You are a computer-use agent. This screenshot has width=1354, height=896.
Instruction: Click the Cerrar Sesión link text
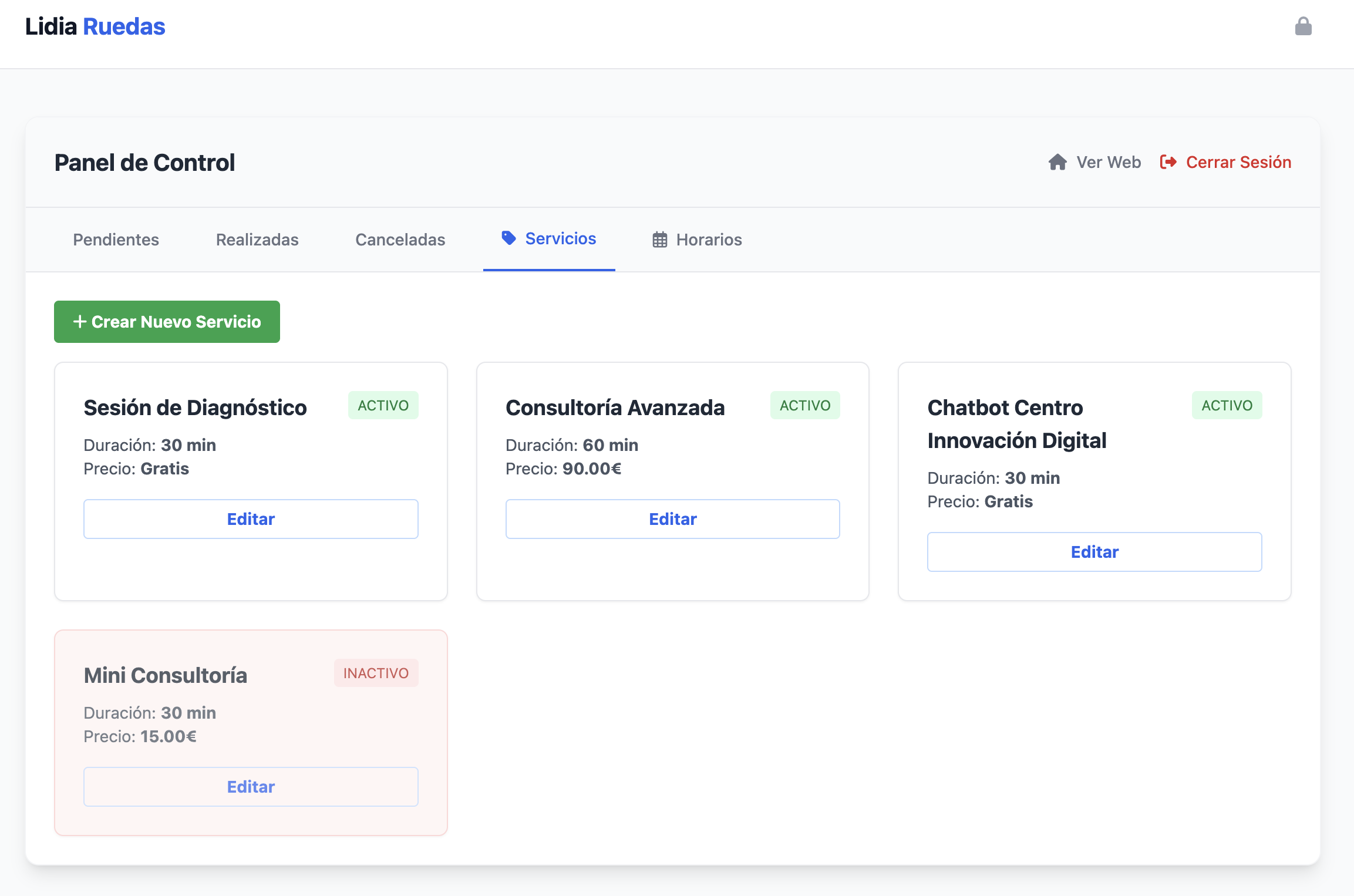(1238, 162)
